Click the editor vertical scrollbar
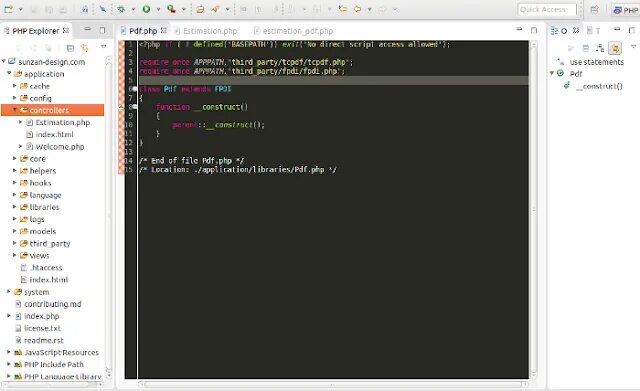 pos(533,210)
